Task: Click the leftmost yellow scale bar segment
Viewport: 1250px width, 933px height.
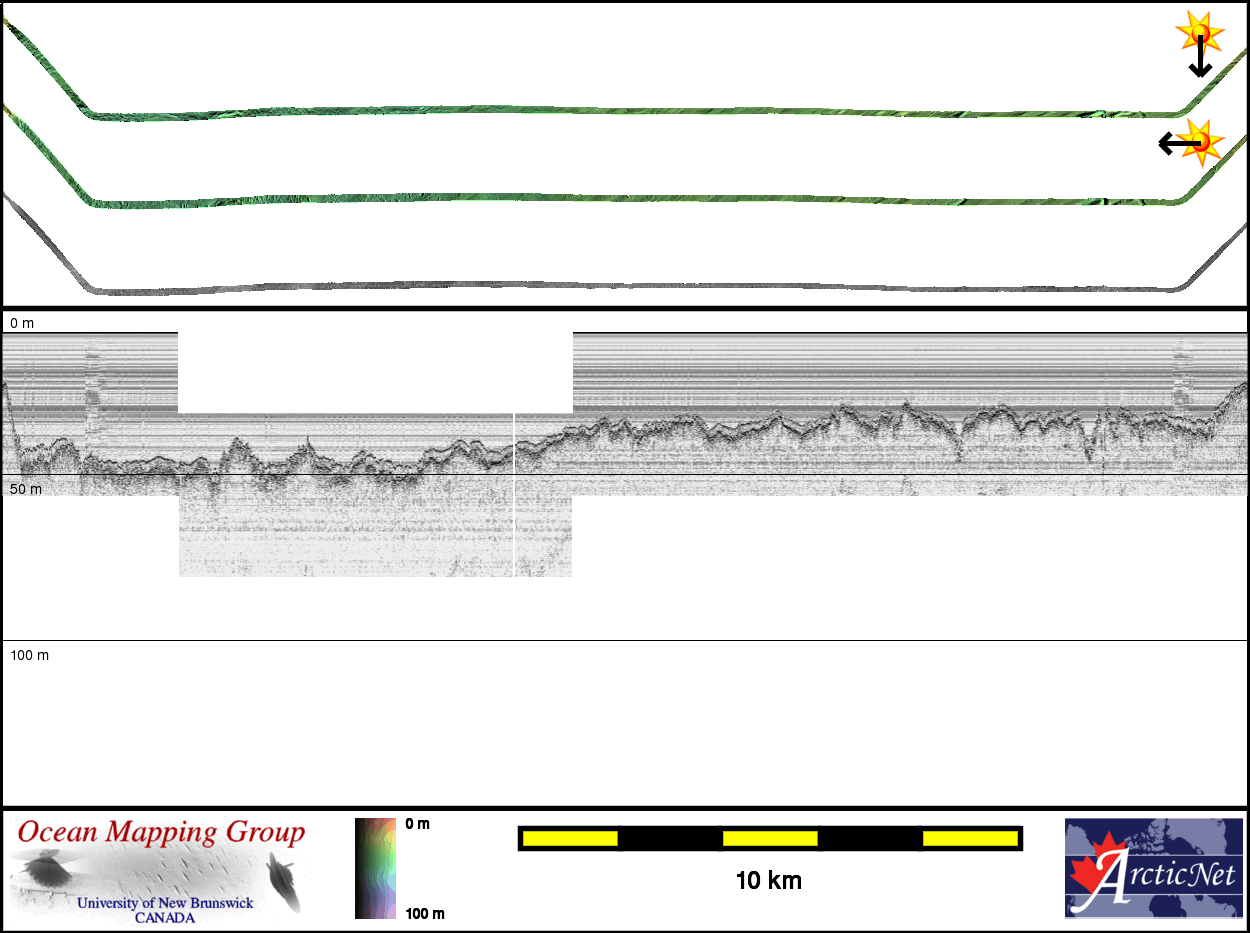Action: pyautogui.click(x=570, y=838)
